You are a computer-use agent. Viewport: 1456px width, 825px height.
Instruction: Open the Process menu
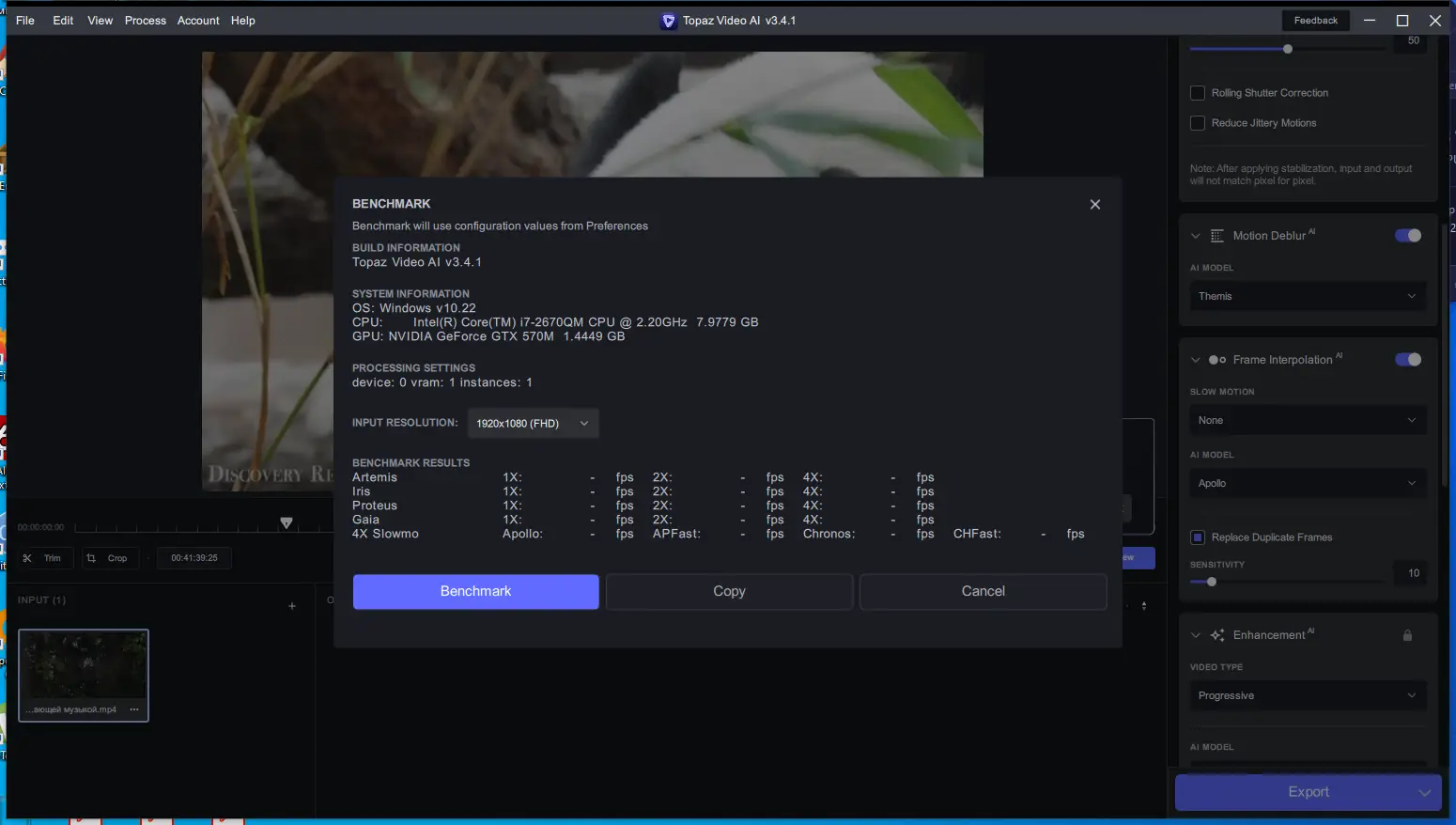[146, 20]
